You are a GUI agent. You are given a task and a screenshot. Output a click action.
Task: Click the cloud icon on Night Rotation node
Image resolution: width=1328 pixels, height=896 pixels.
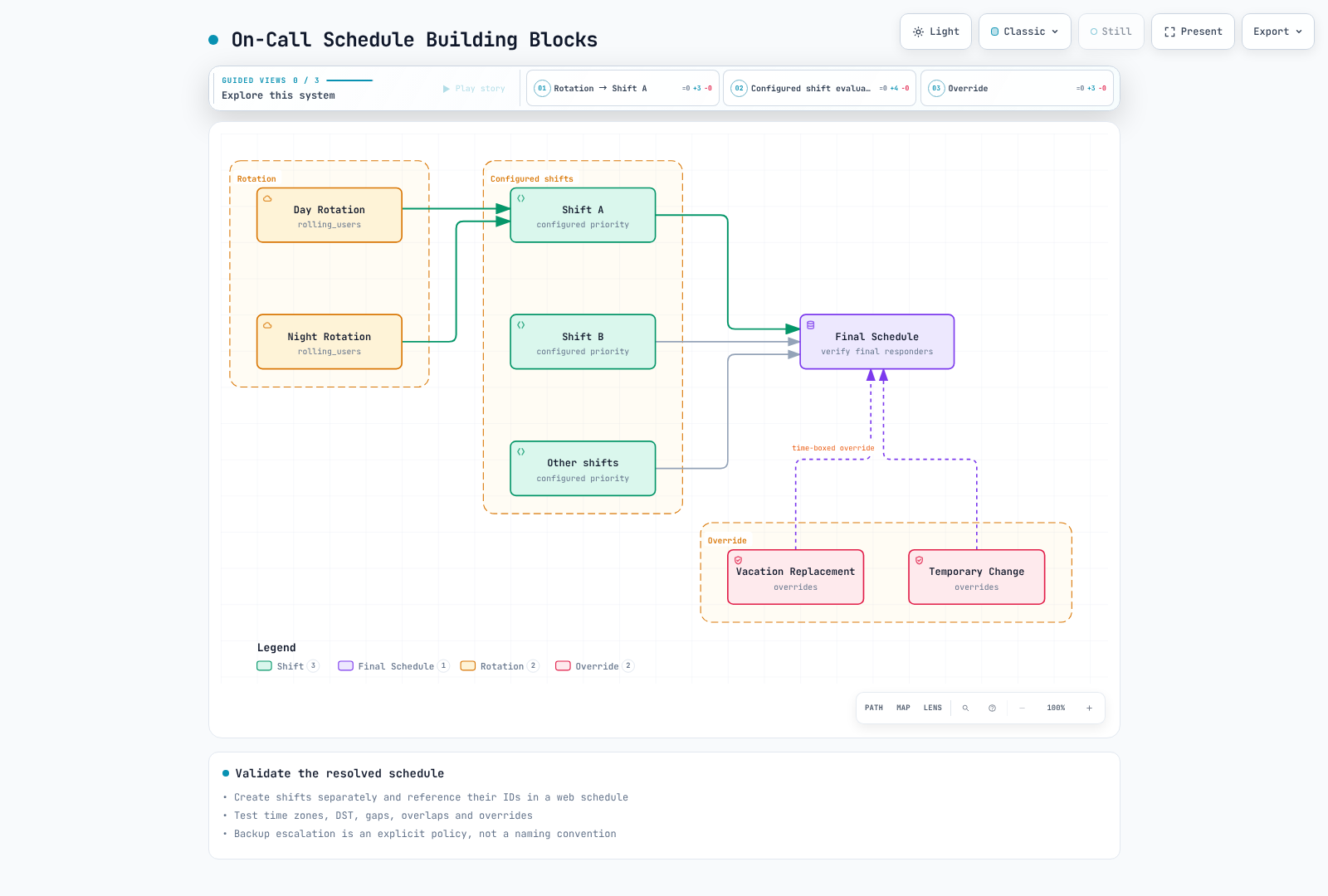point(267,325)
